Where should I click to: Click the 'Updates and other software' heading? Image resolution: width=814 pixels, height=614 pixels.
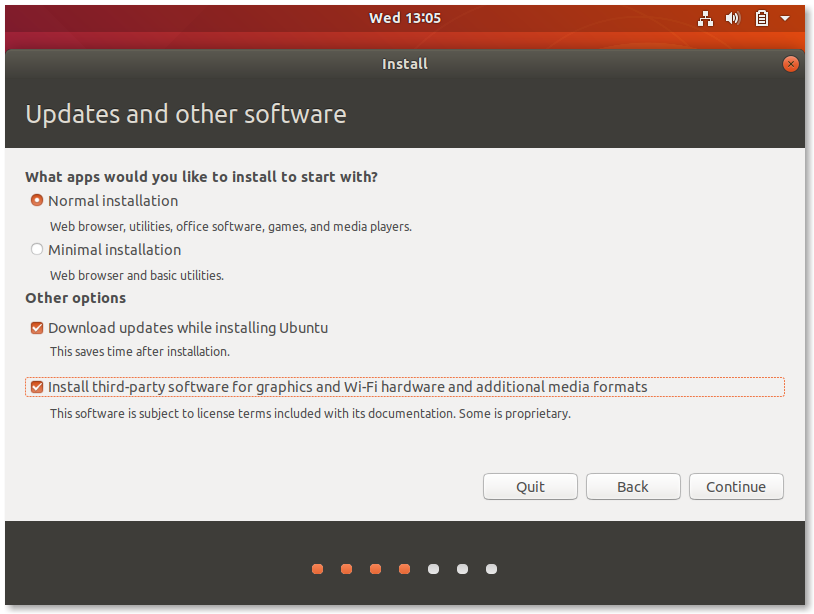[186, 114]
